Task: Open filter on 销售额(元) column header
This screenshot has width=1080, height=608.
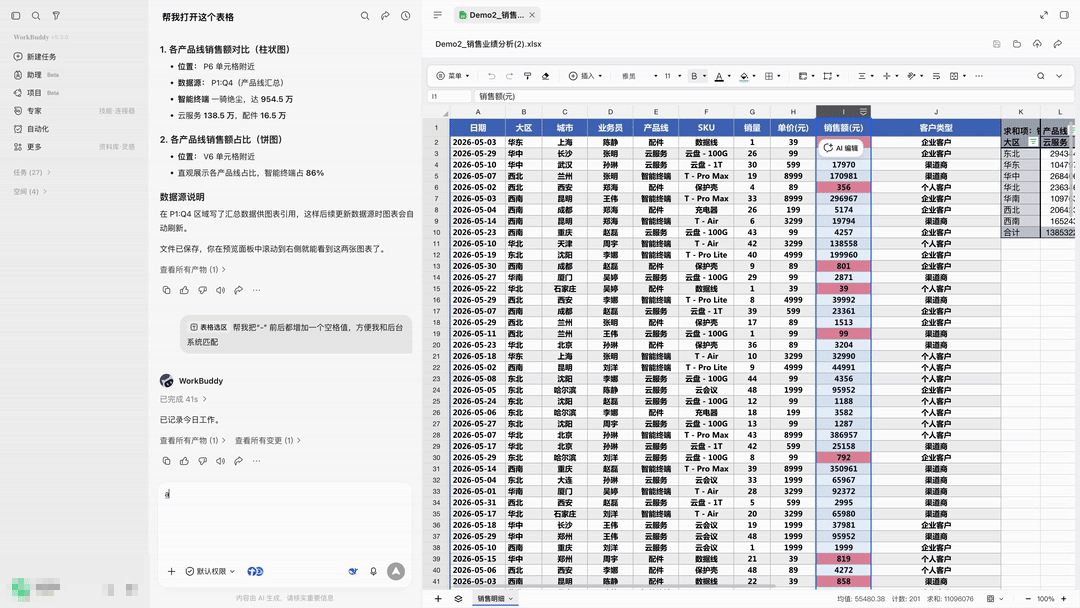Action: pyautogui.click(x=863, y=112)
